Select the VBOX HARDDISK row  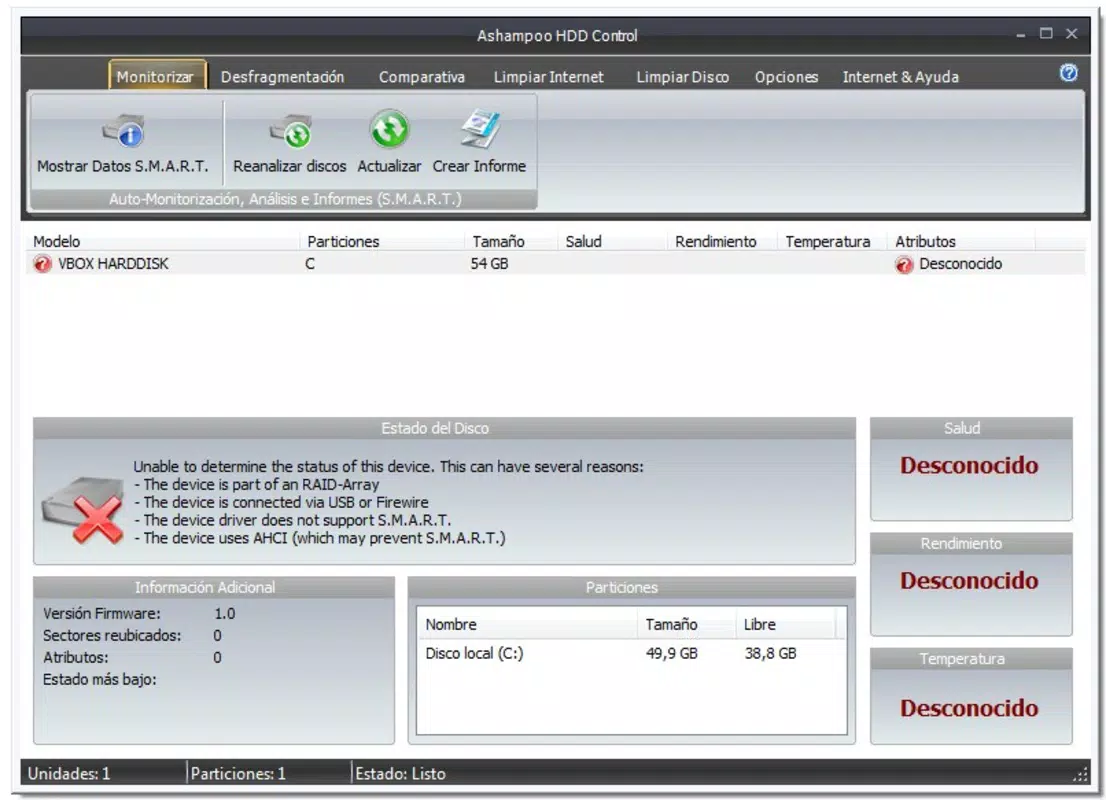[x=556, y=264]
